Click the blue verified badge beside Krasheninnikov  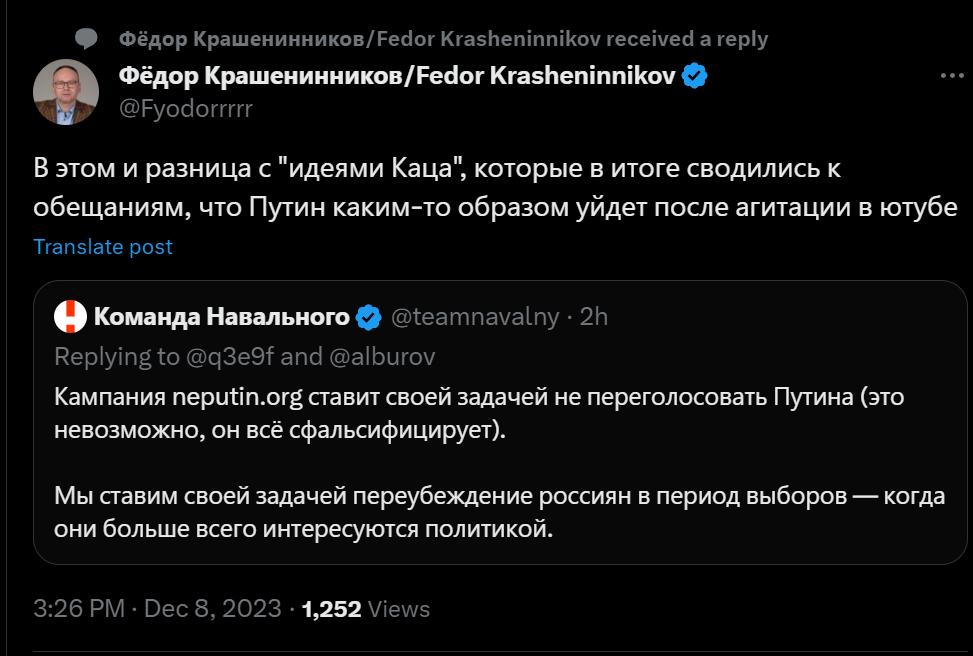(x=694, y=76)
